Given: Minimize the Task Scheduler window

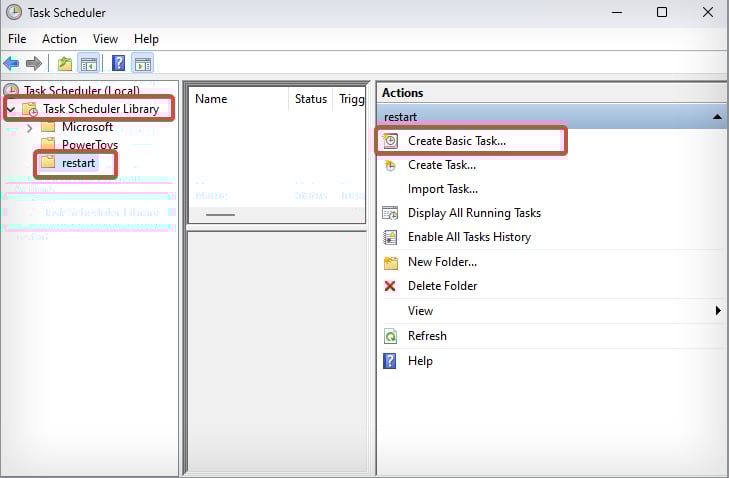Looking at the screenshot, I should pos(617,13).
